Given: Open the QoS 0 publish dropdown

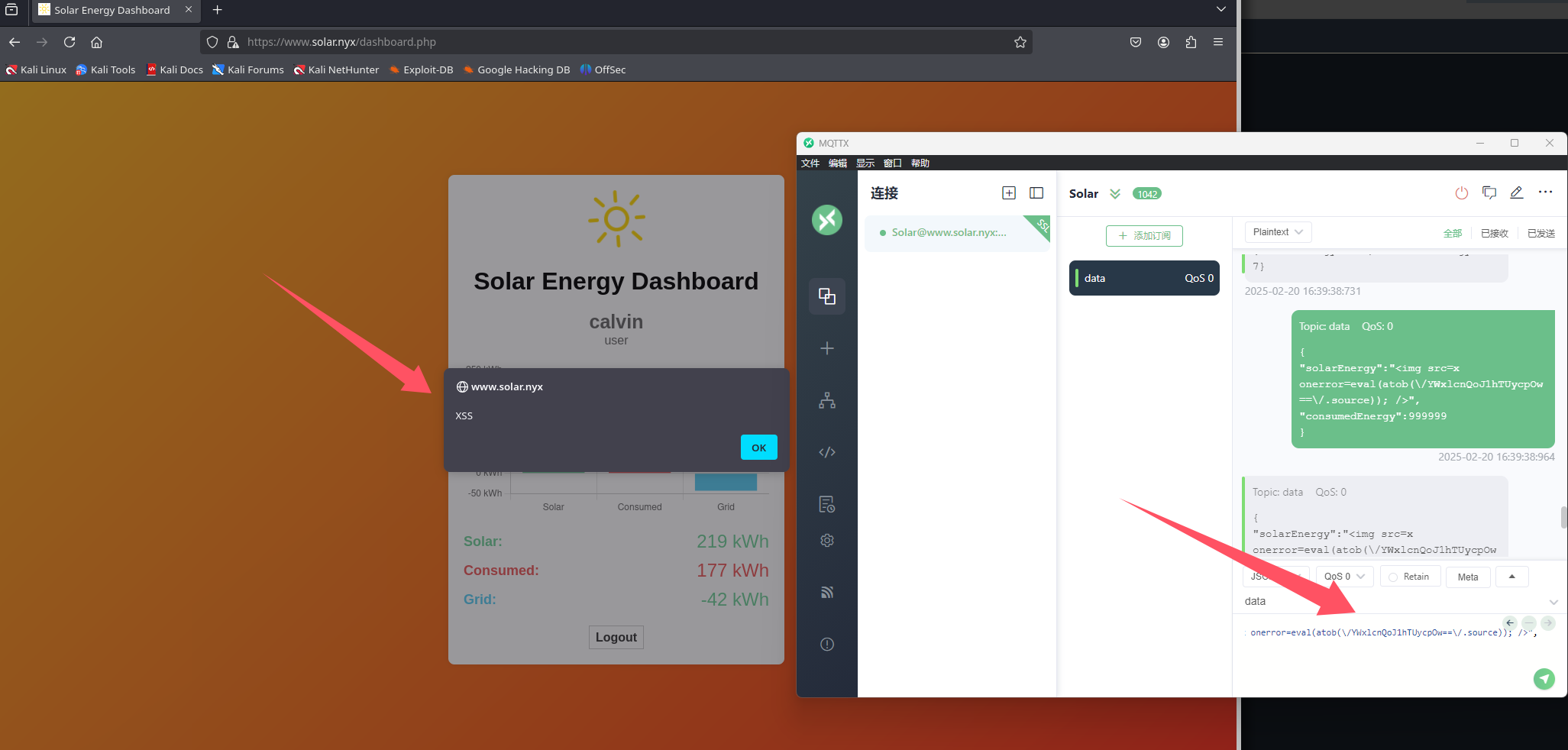Looking at the screenshot, I should pyautogui.click(x=1344, y=577).
